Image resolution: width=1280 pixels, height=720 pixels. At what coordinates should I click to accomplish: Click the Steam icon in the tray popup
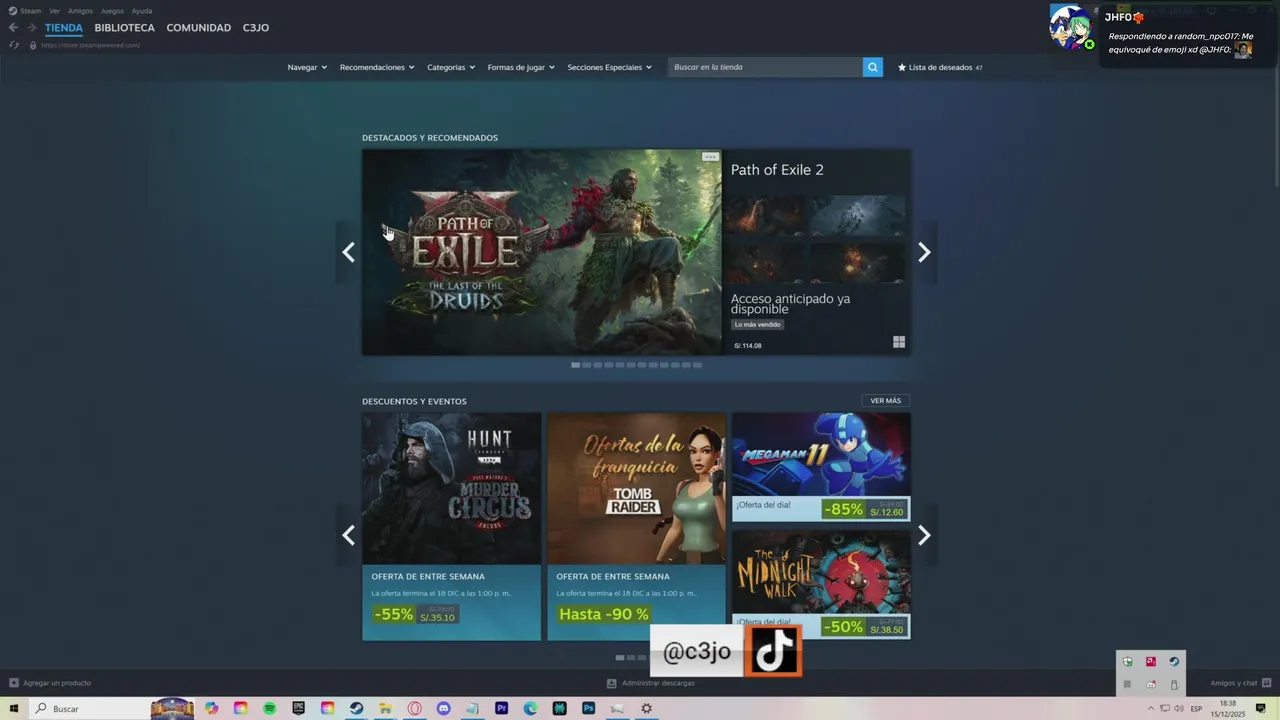(1174, 661)
